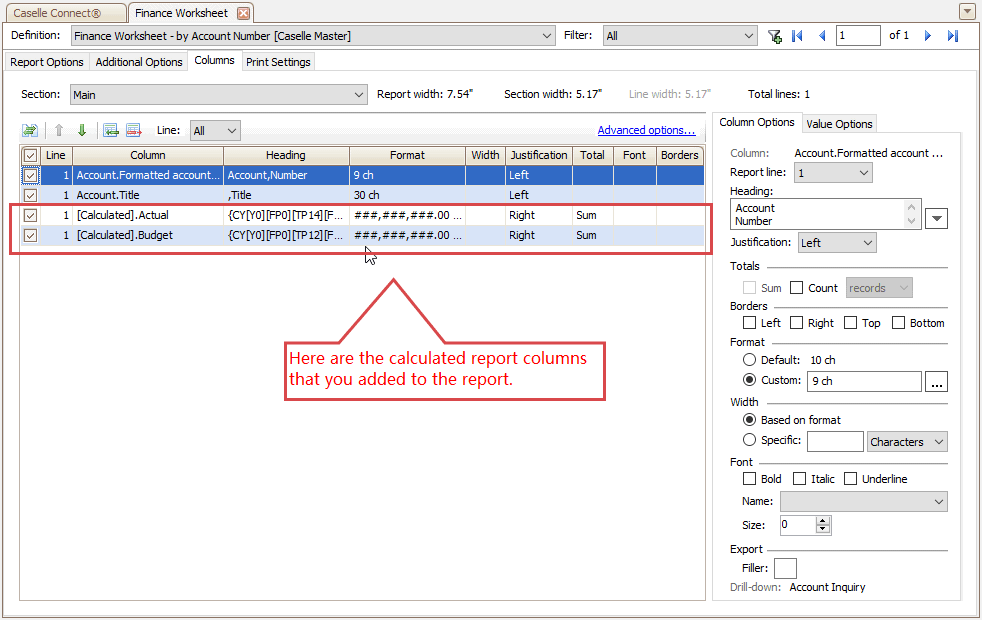Viewport: 982px width, 620px height.
Task: Click the Custom format ellipsis button
Action: tap(937, 381)
